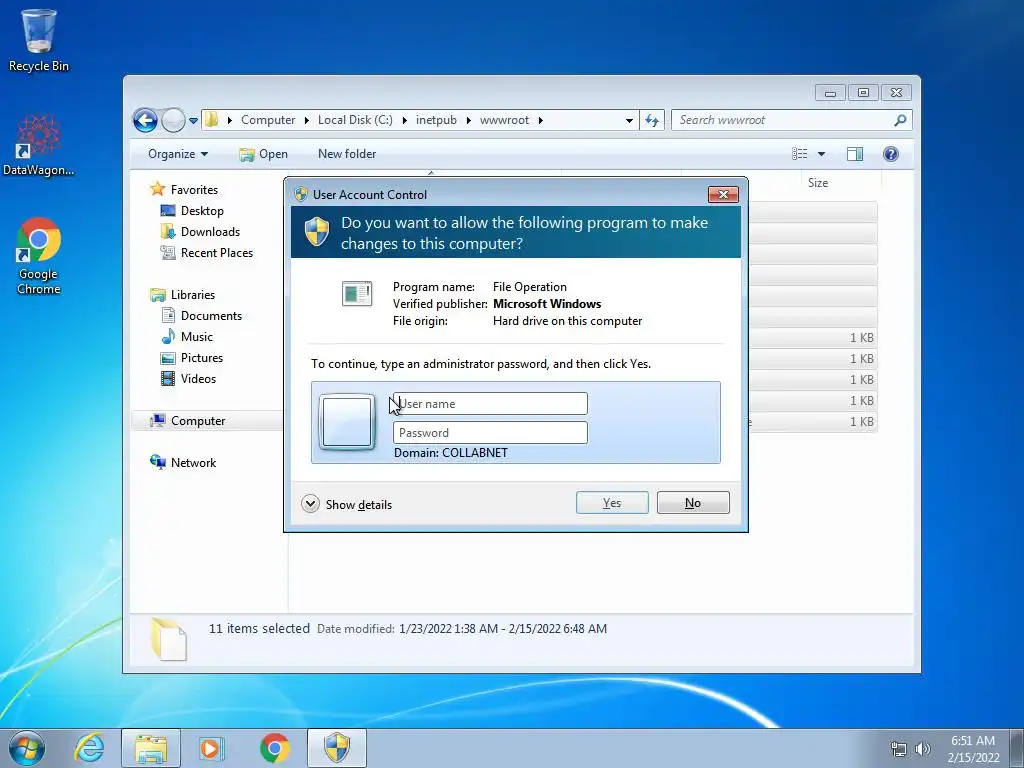Viewport: 1024px width, 768px height.
Task: Click the Explorer Forward arrow button
Action: [173, 120]
